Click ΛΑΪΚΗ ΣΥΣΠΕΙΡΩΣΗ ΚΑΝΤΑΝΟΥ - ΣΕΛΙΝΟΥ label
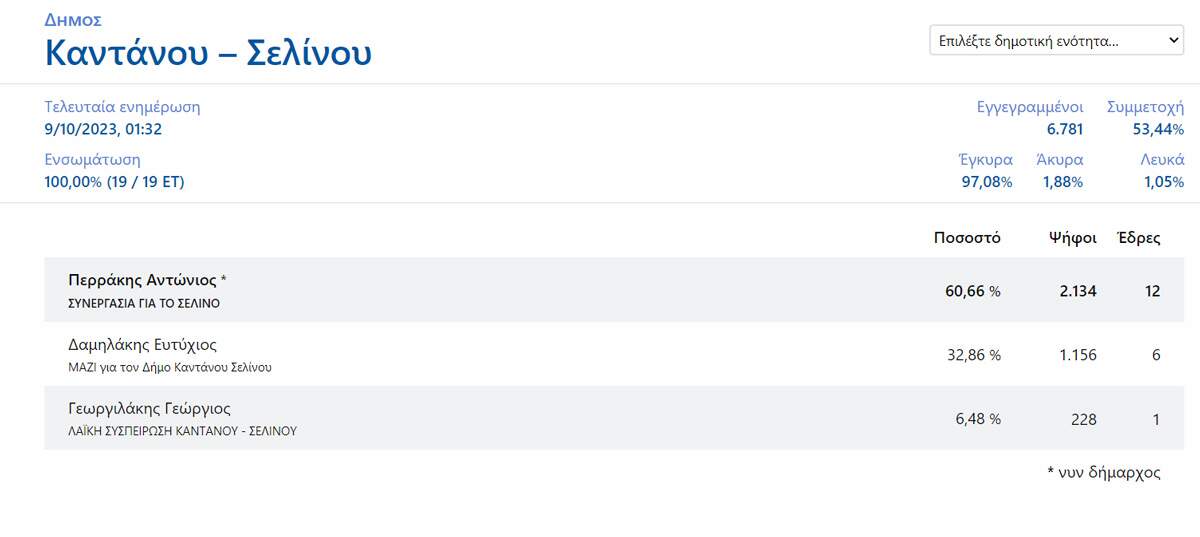This screenshot has height=537, width=1200. point(182,431)
